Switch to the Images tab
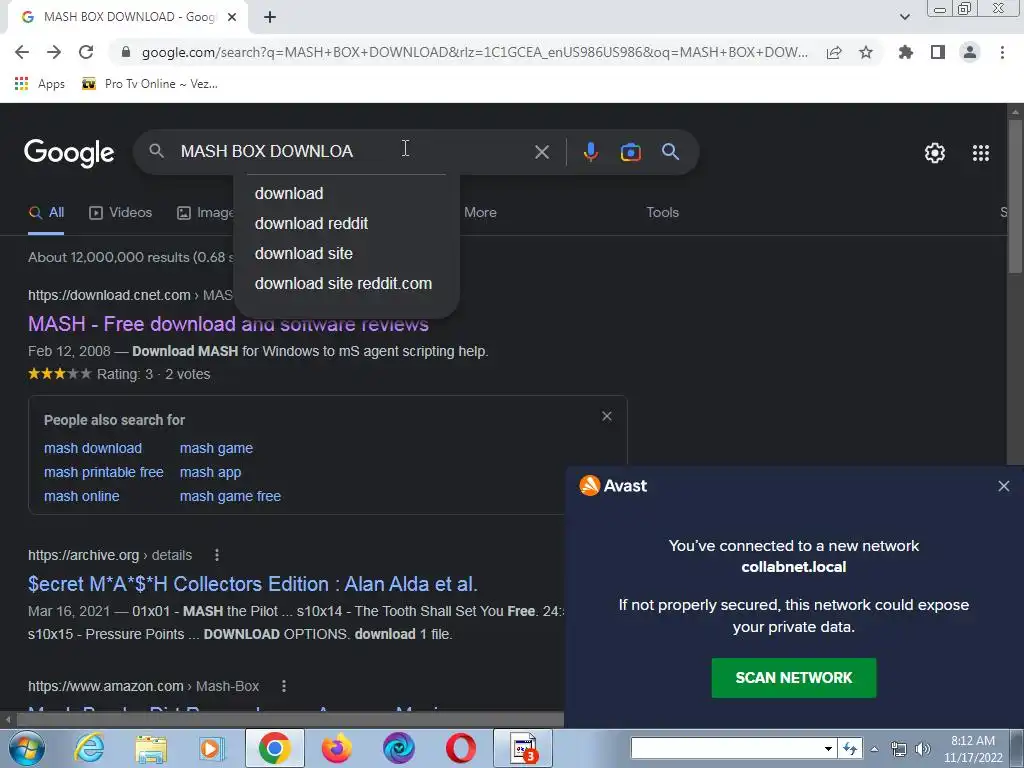The width and height of the screenshot is (1024, 768). [x=205, y=212]
